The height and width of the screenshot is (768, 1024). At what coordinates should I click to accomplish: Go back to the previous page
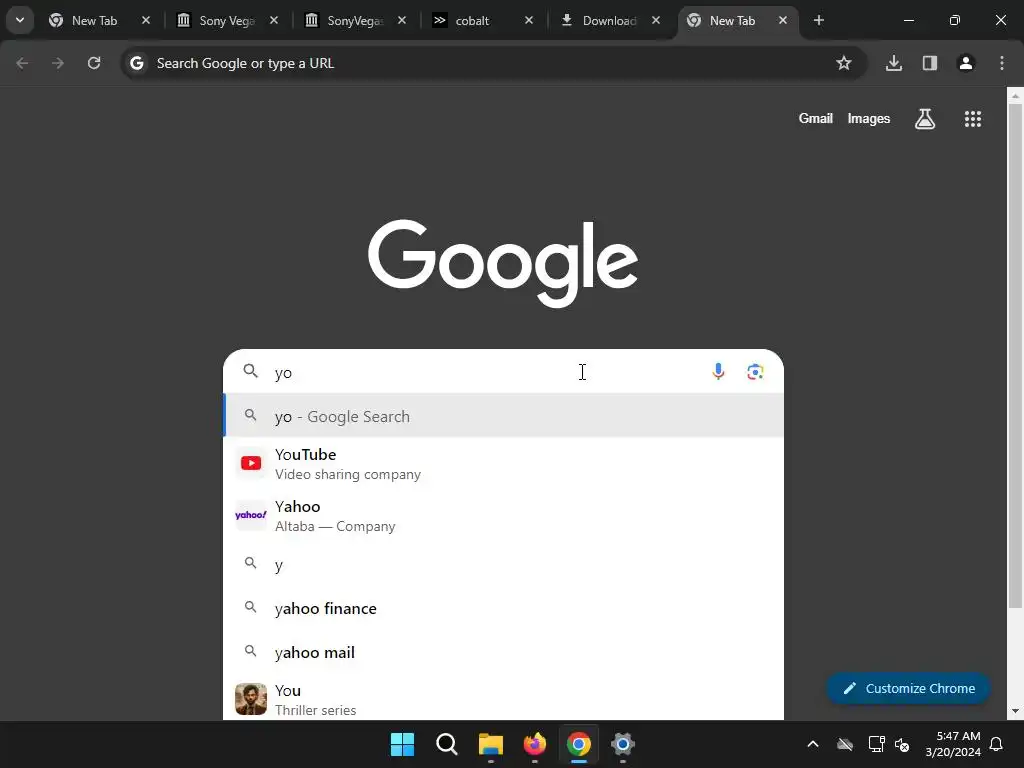pos(22,63)
